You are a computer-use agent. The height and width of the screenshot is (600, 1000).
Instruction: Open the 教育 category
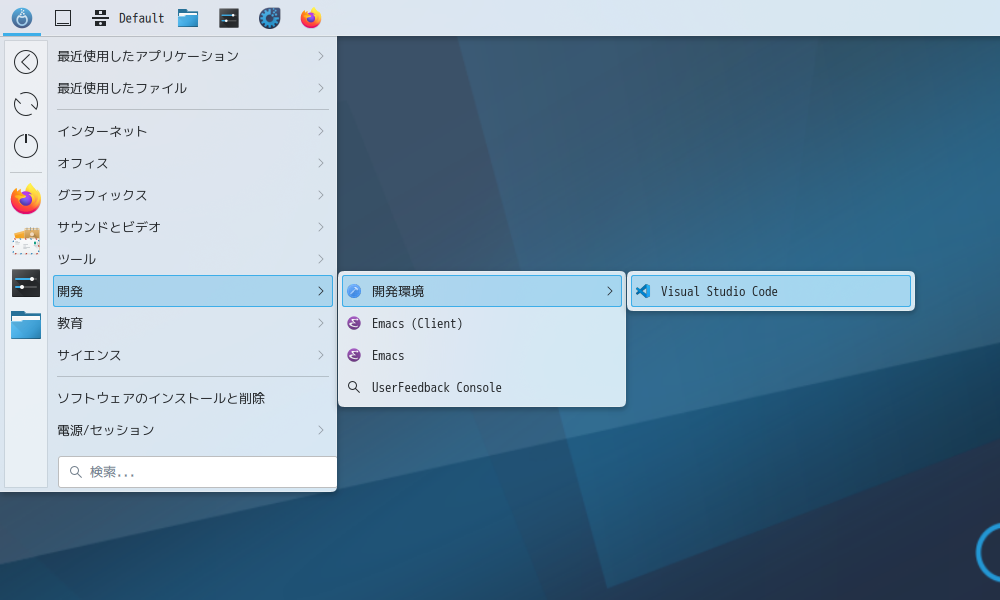[x=192, y=323]
